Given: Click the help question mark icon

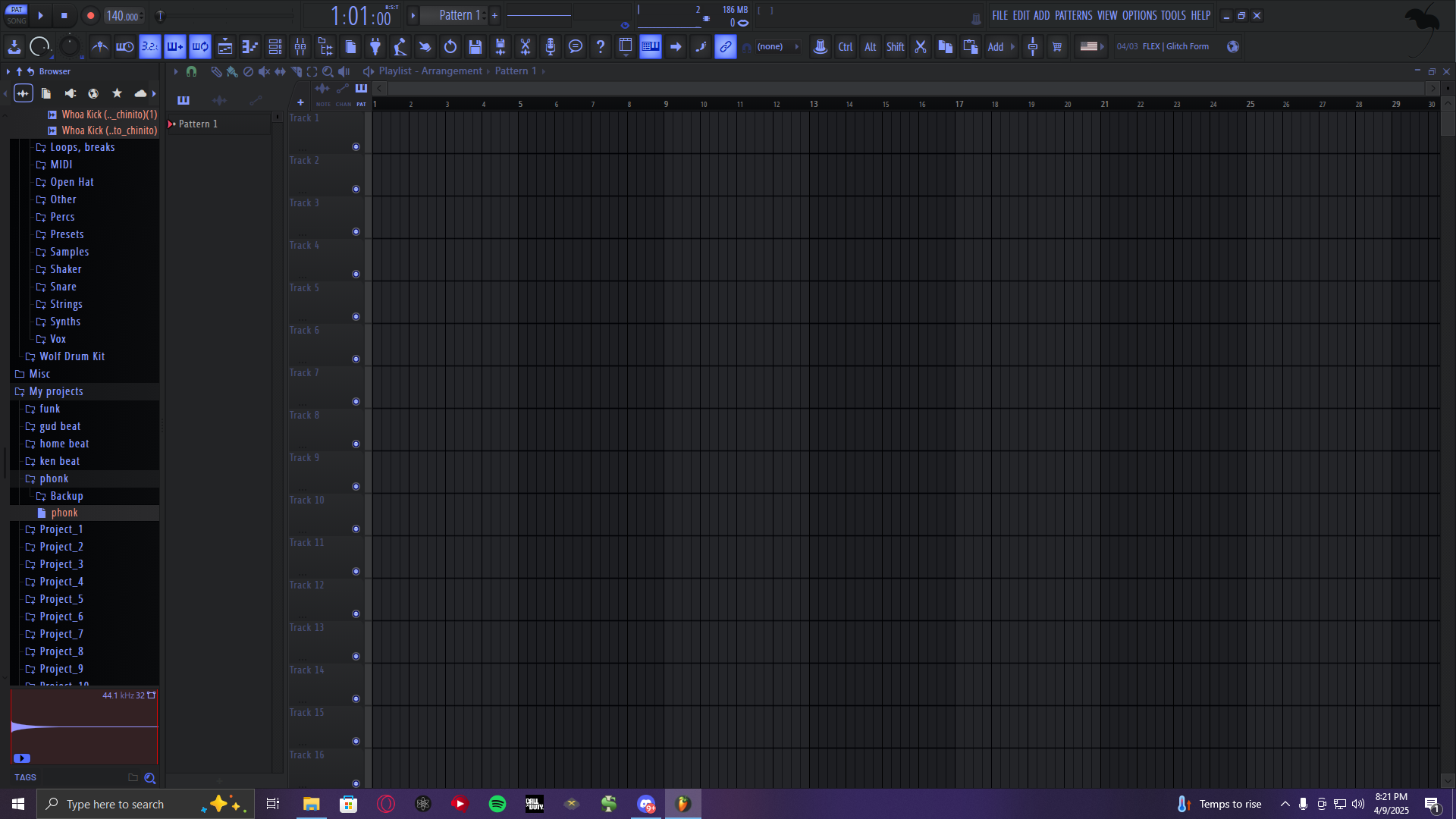Looking at the screenshot, I should 601,47.
